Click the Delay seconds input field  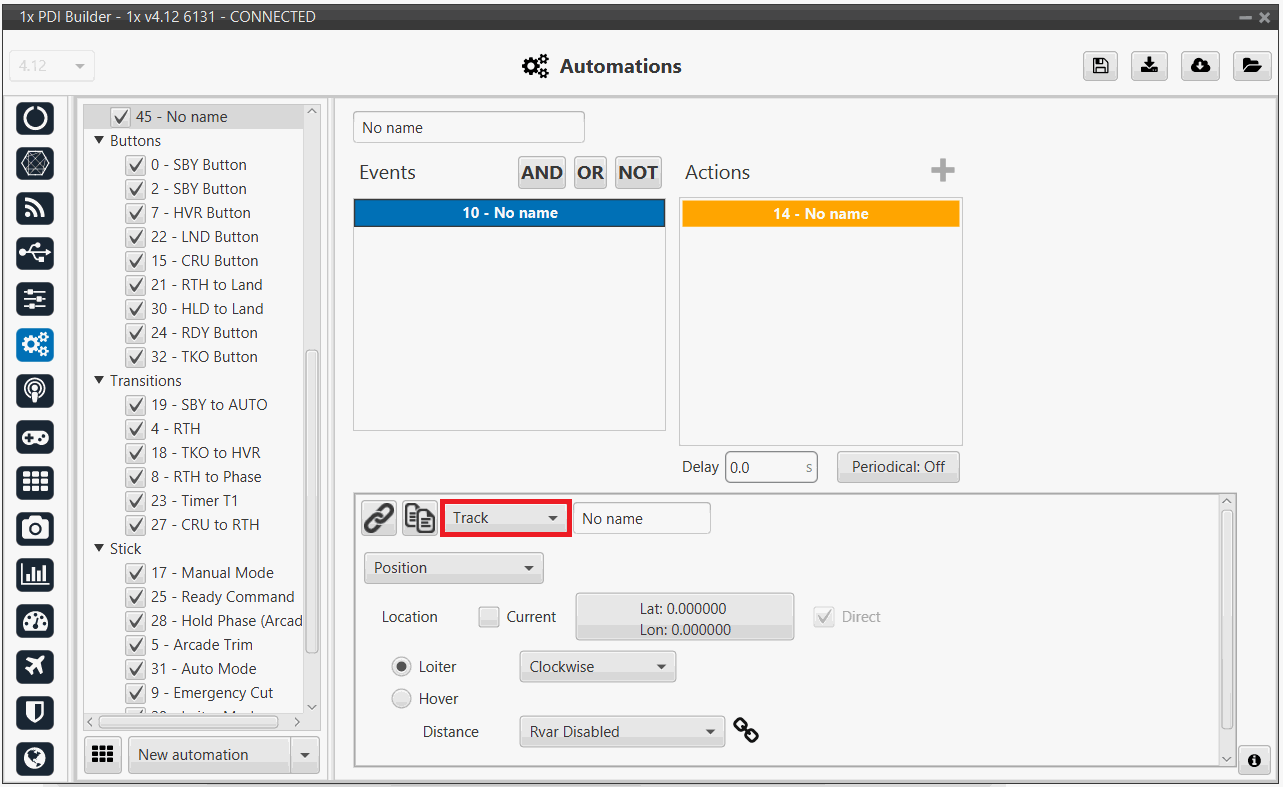[x=764, y=467]
